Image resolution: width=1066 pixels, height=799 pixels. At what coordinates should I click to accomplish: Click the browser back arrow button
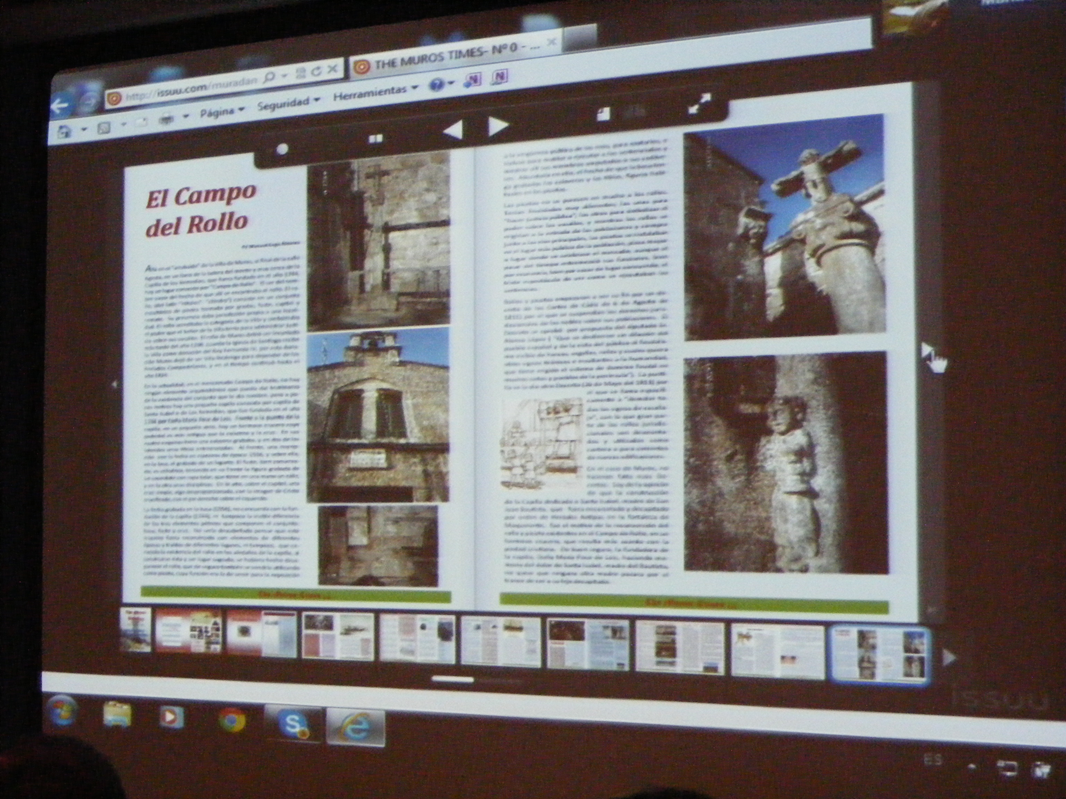pos(62,104)
